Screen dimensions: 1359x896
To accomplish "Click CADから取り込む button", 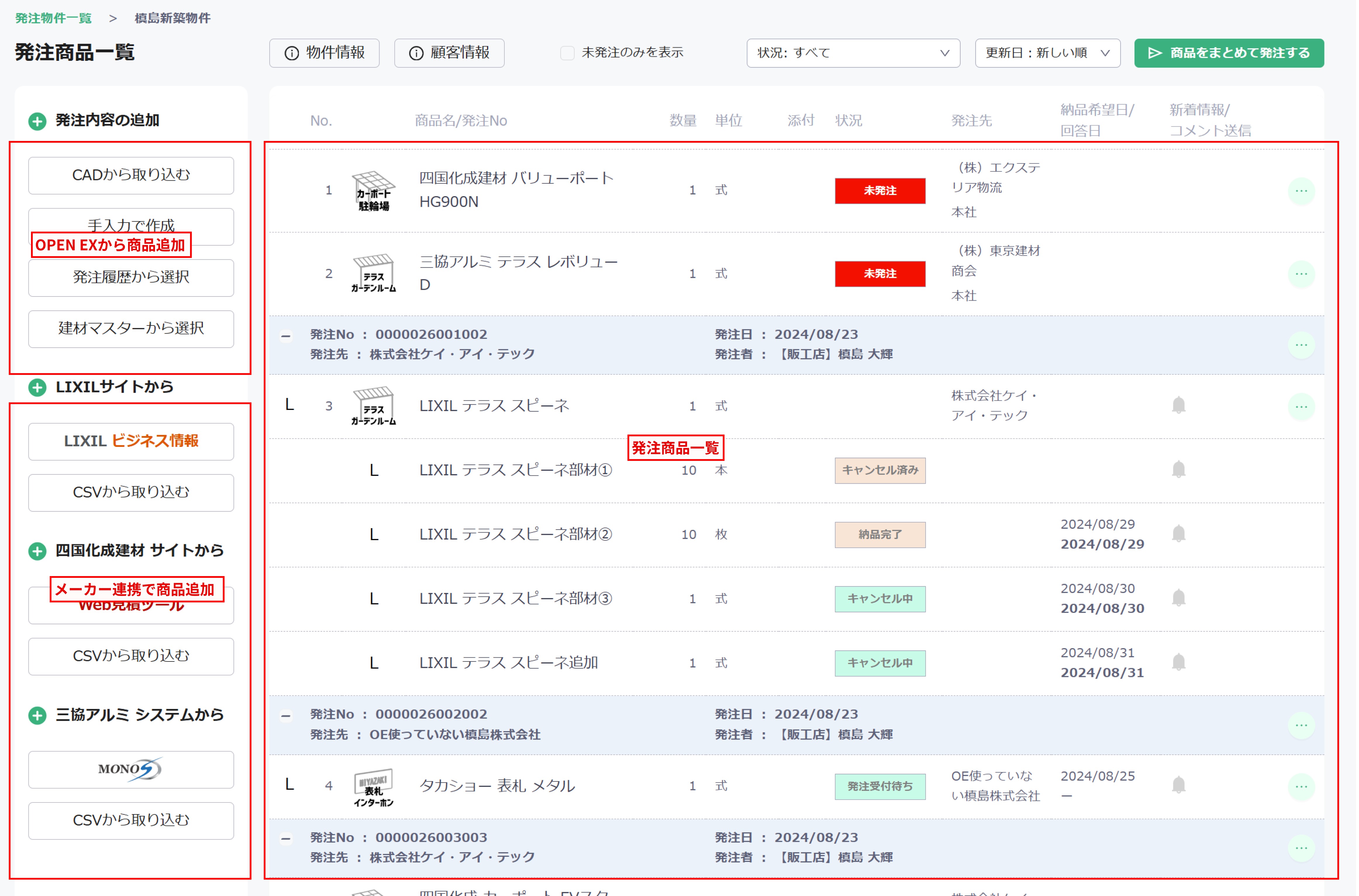I will 131,175.
